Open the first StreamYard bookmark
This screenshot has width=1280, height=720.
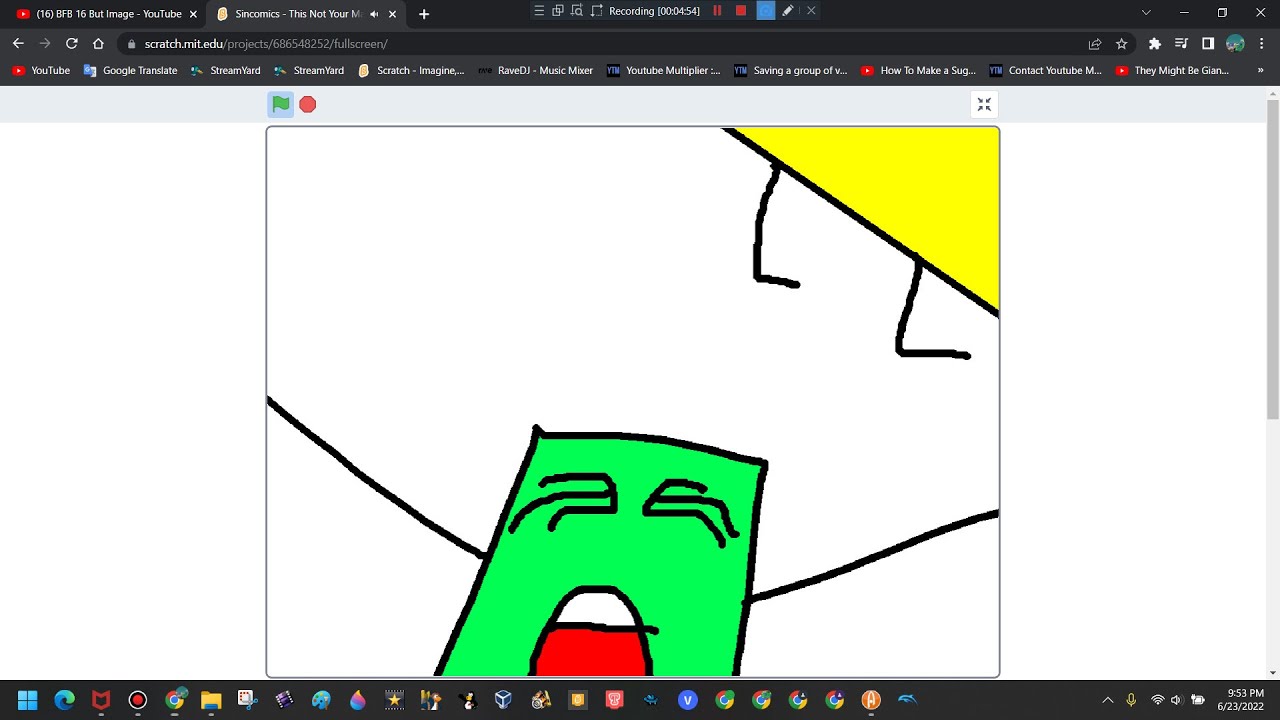click(226, 71)
